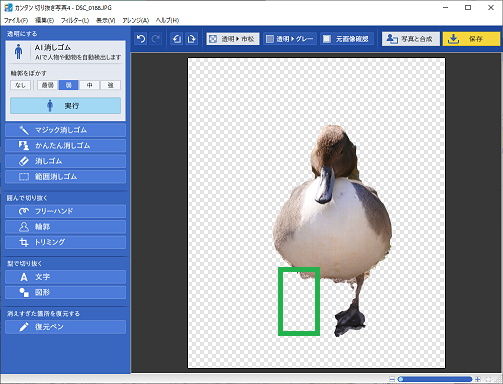Open the 表示(V) menu
Image resolution: width=503 pixels, height=384 pixels.
[105, 20]
